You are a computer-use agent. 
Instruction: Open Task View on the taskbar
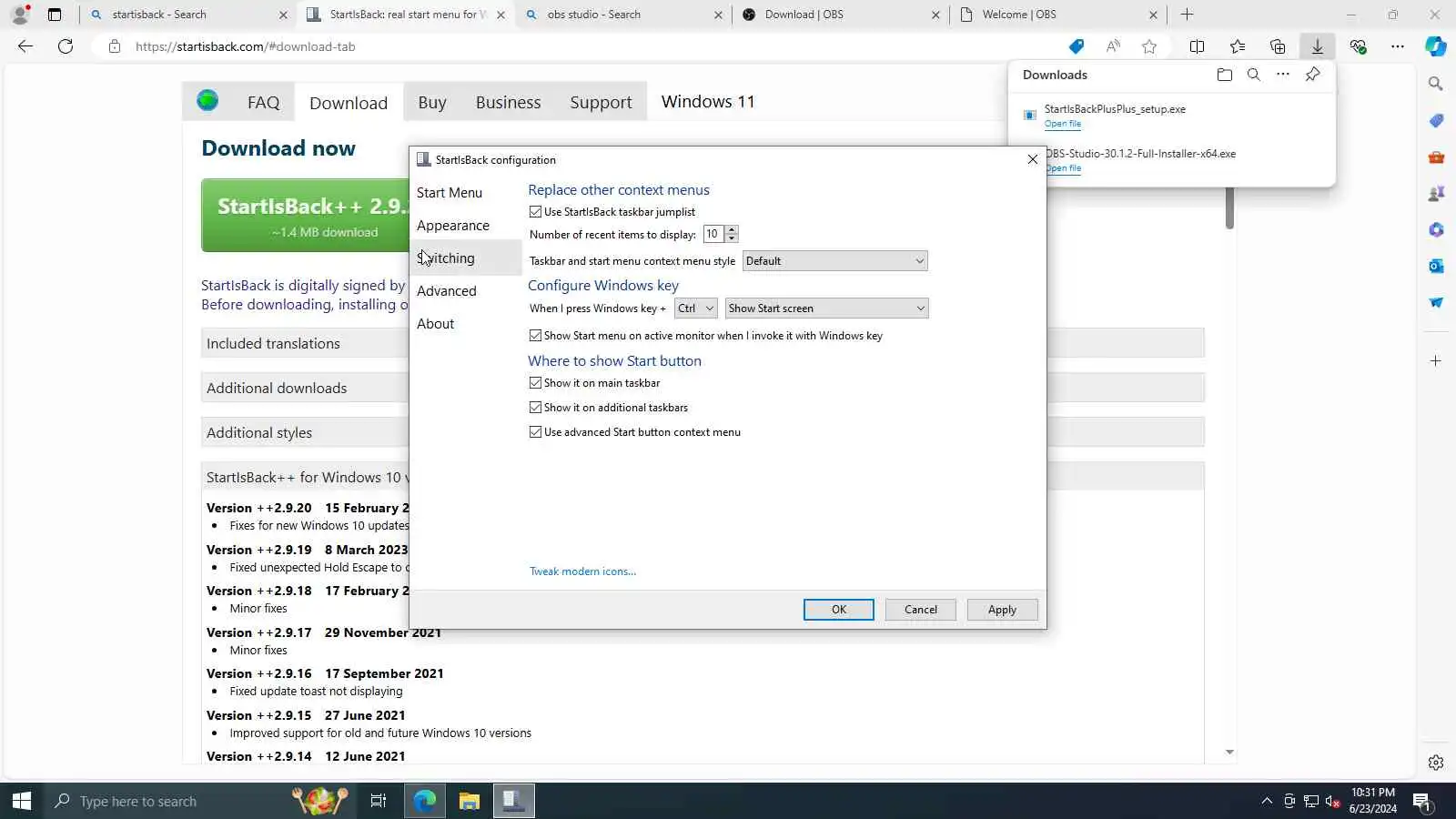379,801
